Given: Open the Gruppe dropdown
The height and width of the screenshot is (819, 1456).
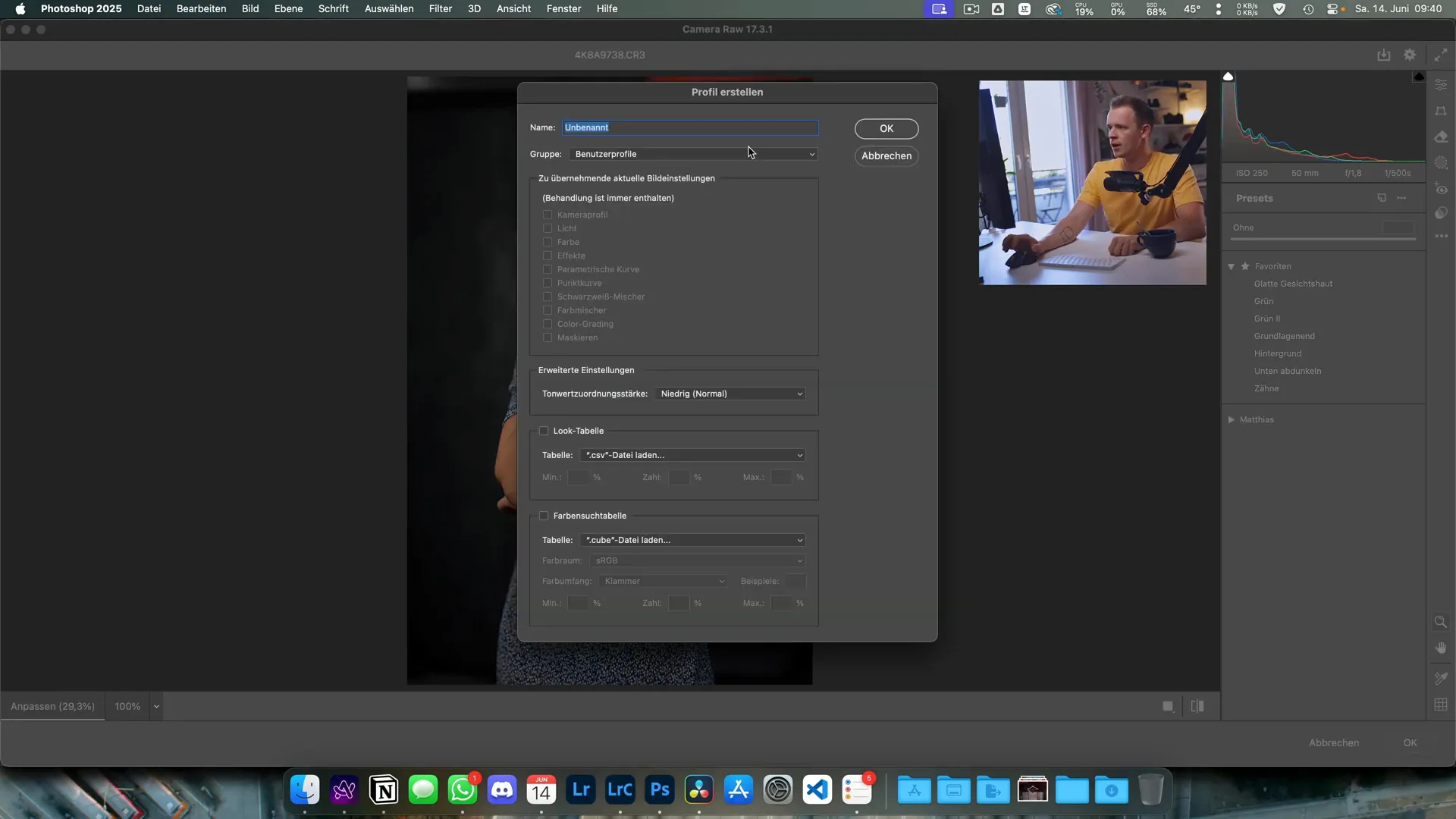Looking at the screenshot, I should 693,153.
